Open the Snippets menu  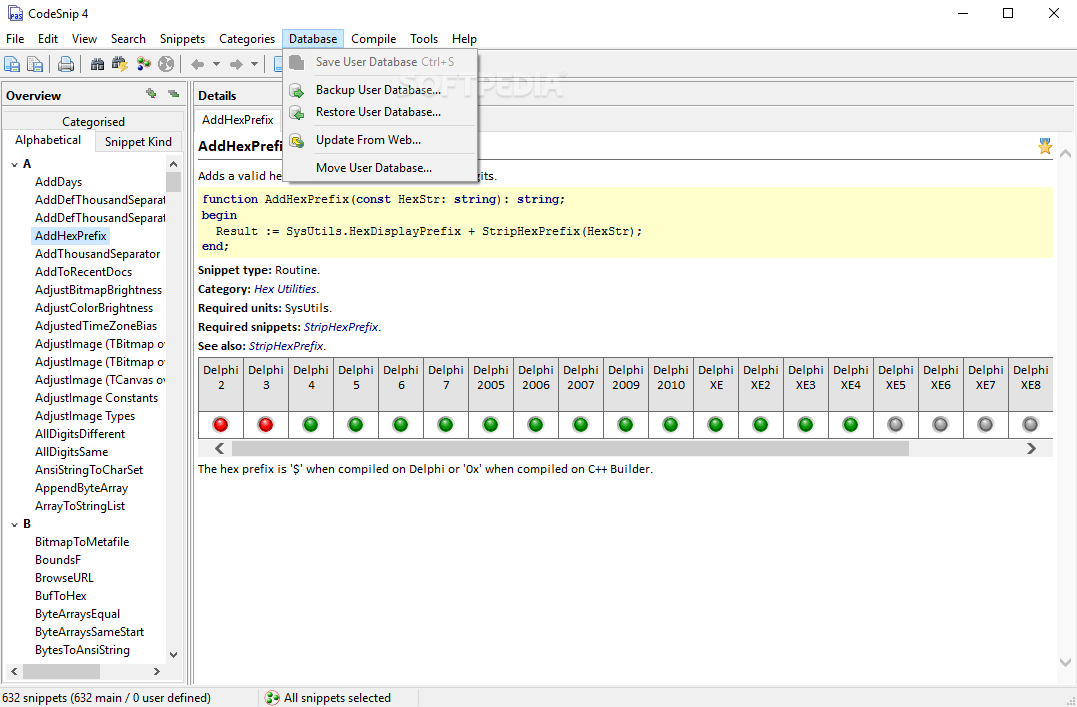183,39
